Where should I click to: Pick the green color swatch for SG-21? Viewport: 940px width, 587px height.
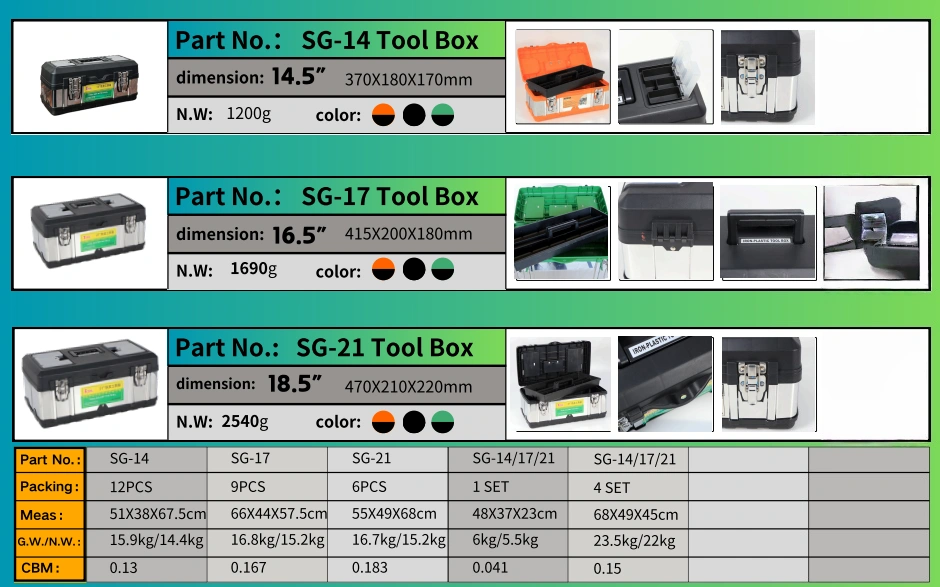pos(442,422)
